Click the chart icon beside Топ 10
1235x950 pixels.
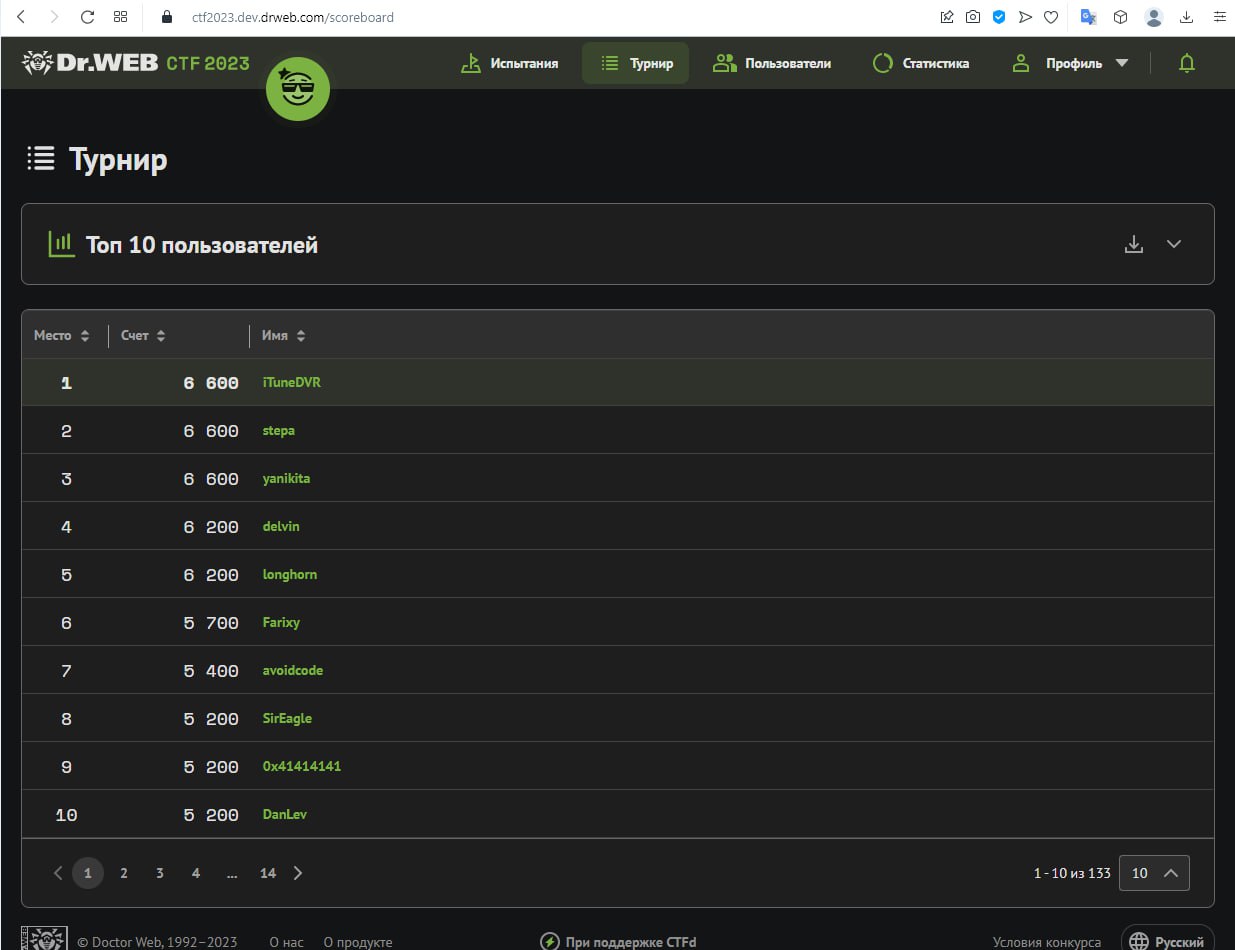[62, 244]
